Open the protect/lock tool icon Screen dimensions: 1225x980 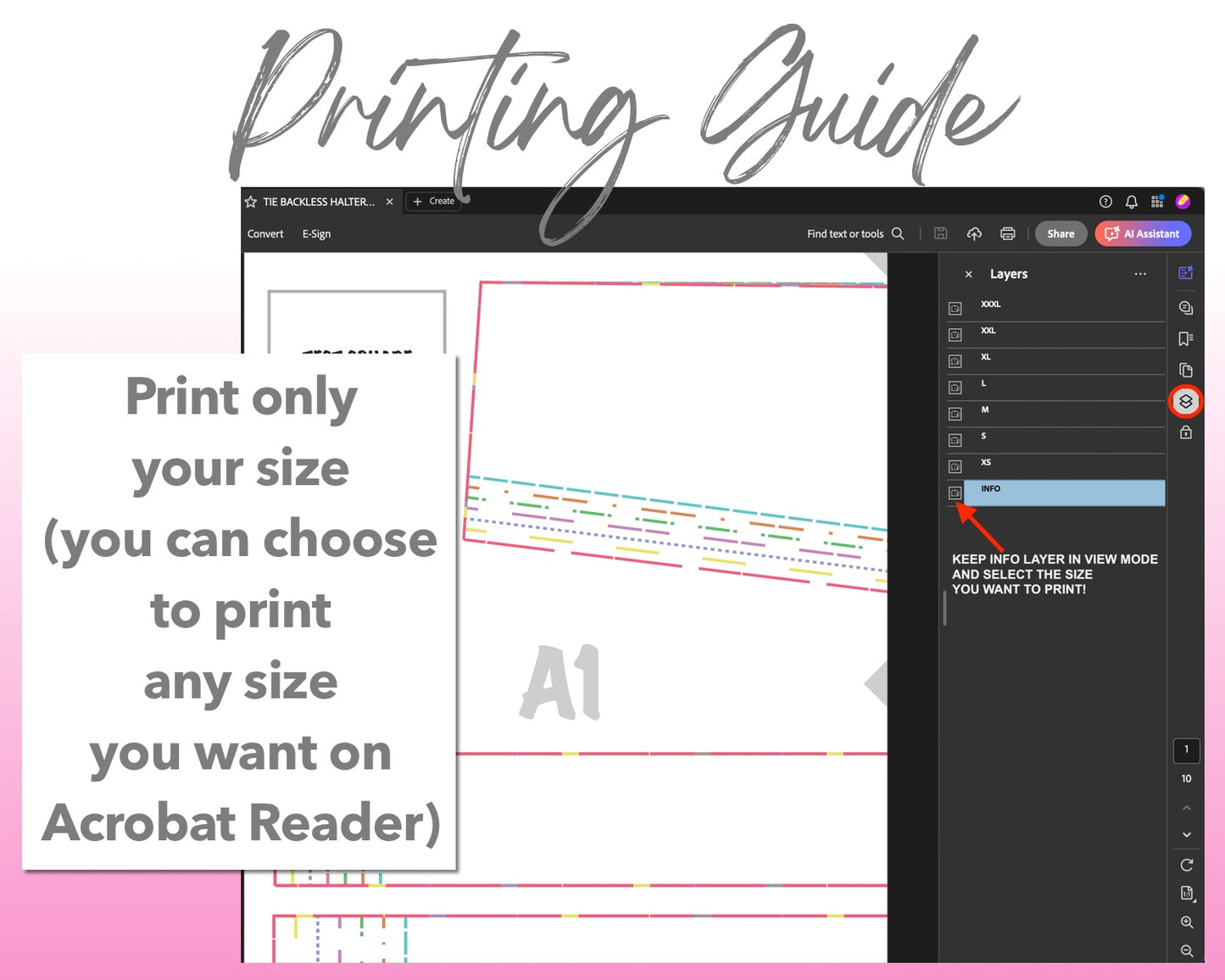tap(1185, 432)
